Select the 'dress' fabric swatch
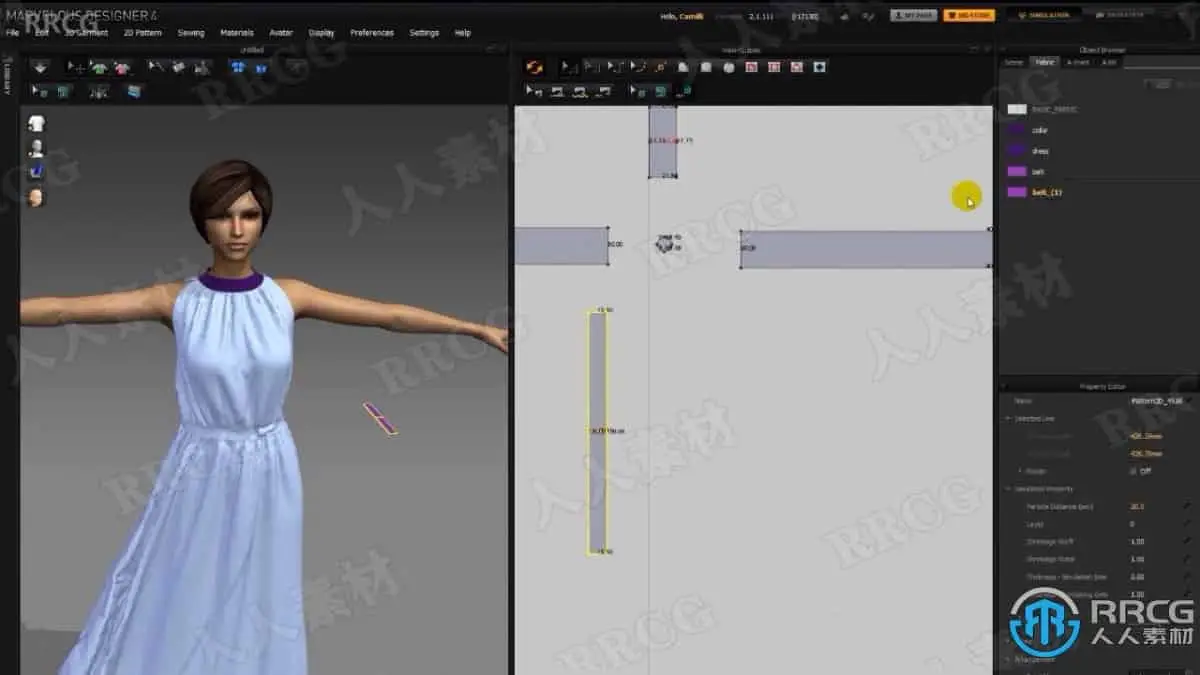This screenshot has height=675, width=1200. [x=1017, y=151]
